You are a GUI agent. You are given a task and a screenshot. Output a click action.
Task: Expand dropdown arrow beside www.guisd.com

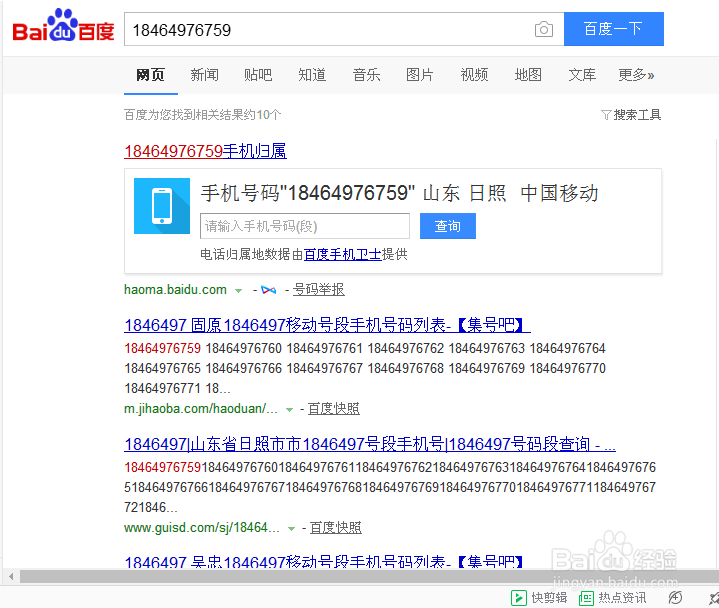[x=291, y=529]
